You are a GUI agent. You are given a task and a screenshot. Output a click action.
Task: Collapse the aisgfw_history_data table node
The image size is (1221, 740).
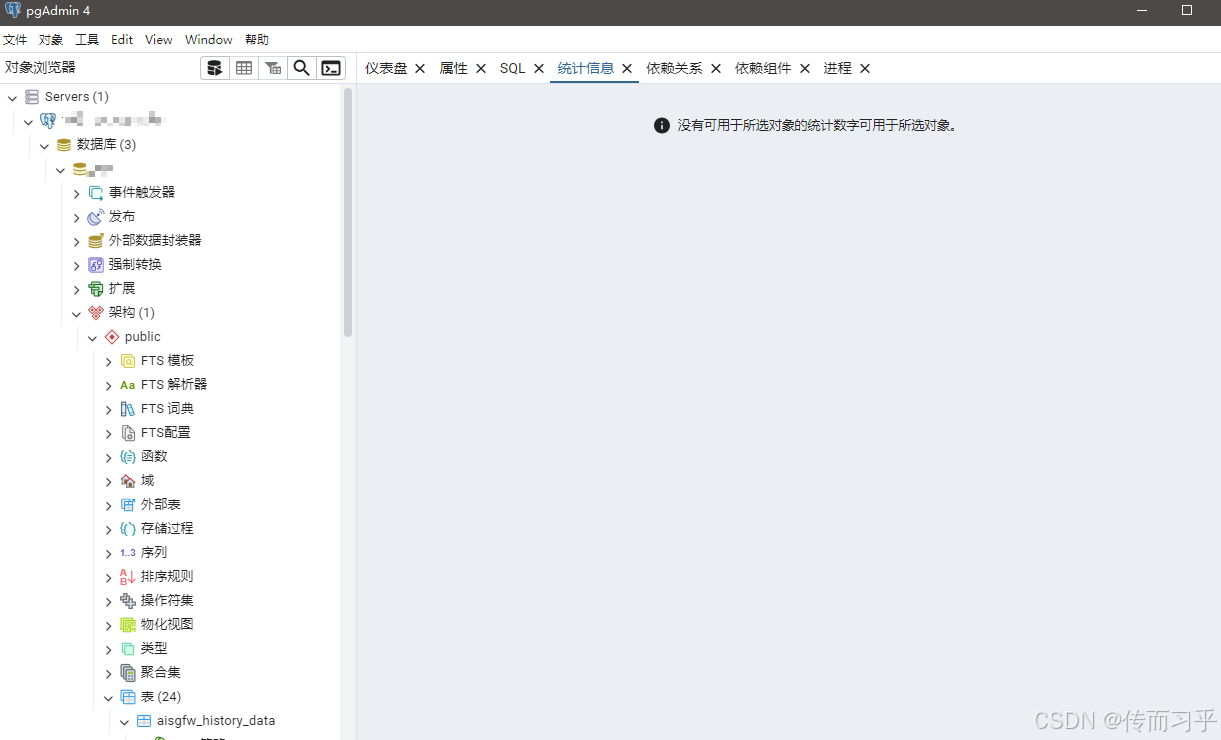pos(124,721)
